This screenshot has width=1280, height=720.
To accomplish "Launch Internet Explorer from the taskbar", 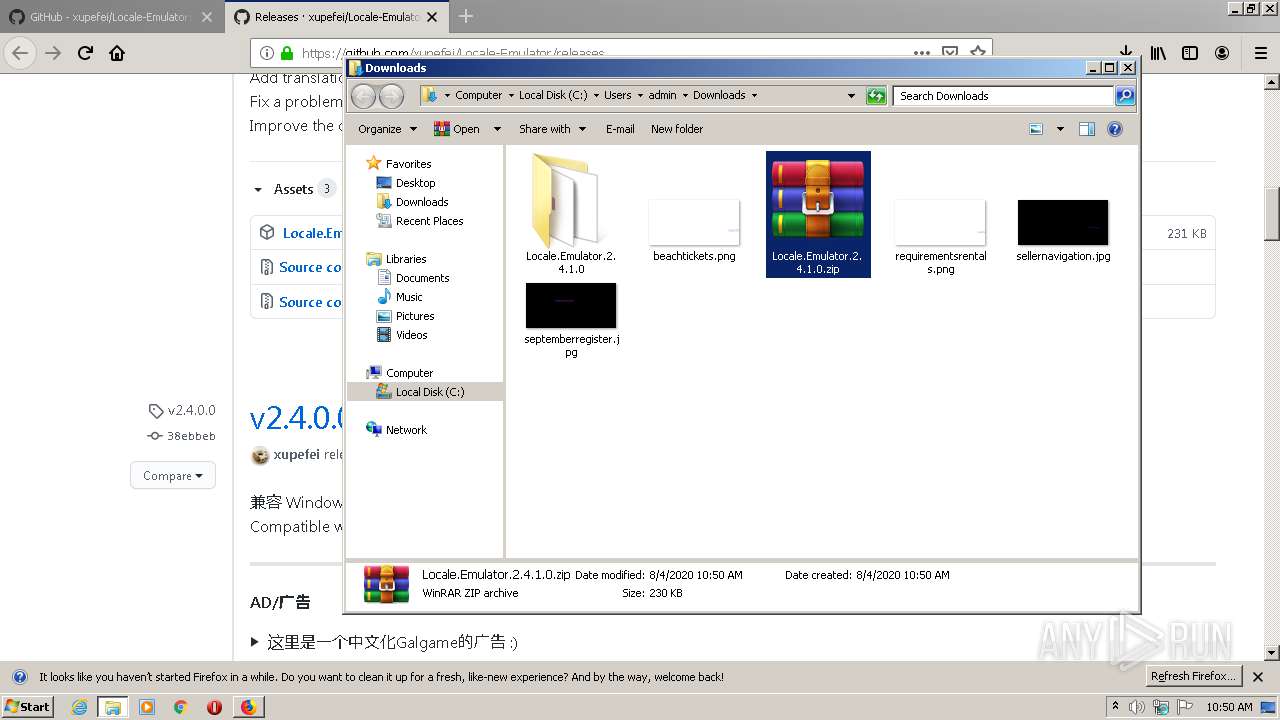I will click(x=79, y=707).
